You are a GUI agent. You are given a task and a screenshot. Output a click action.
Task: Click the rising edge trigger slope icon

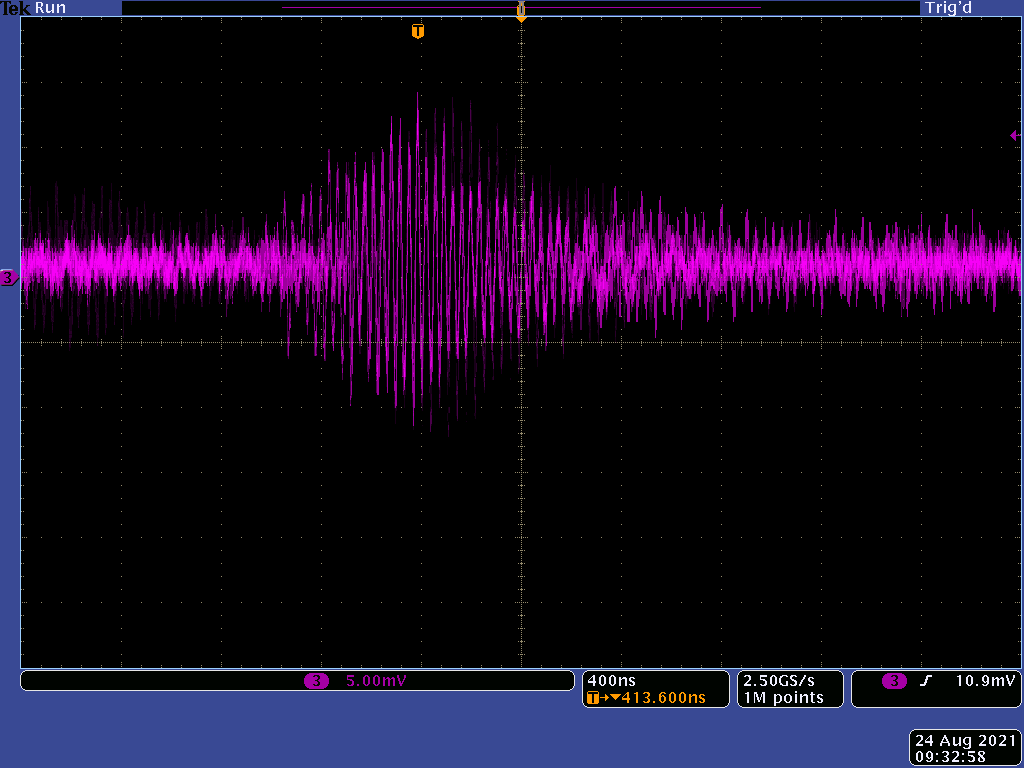[926, 681]
